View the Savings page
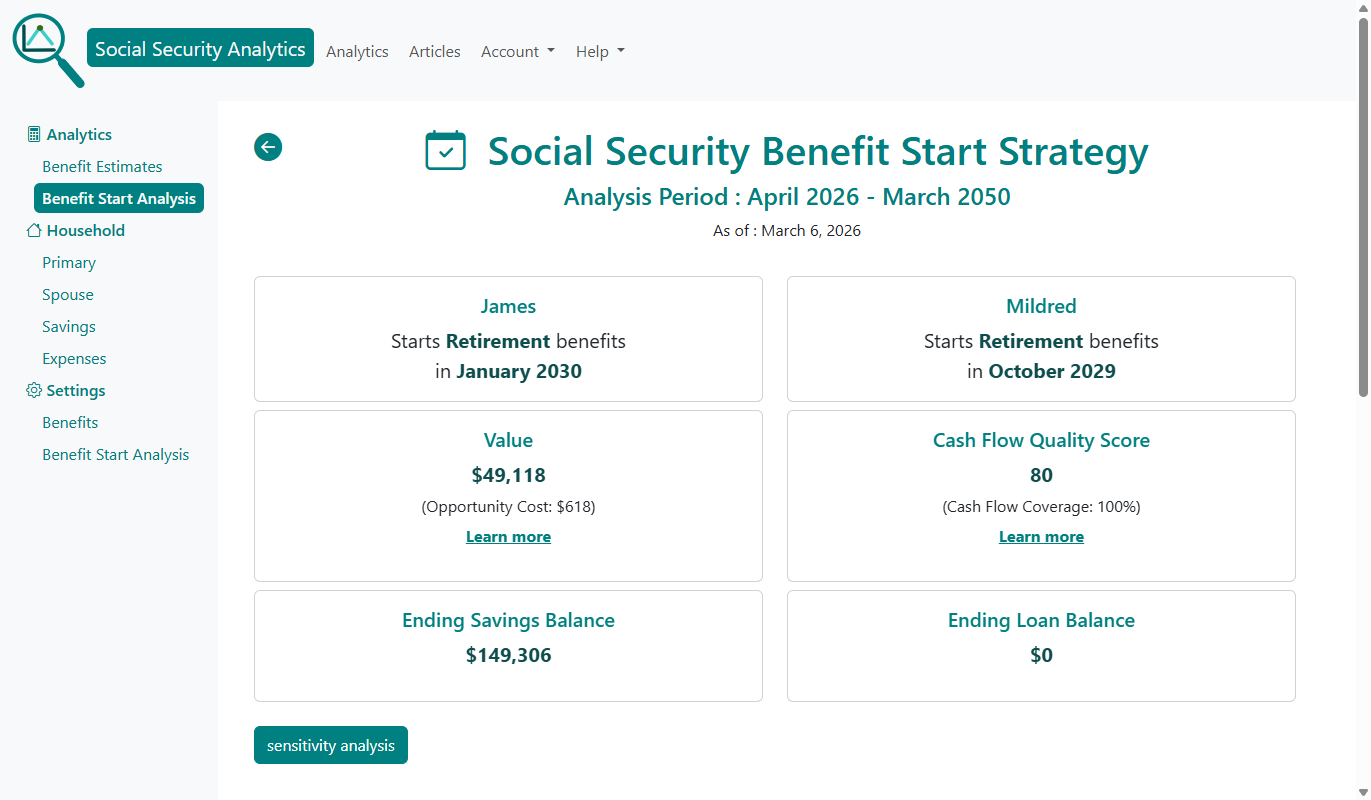 coord(68,326)
